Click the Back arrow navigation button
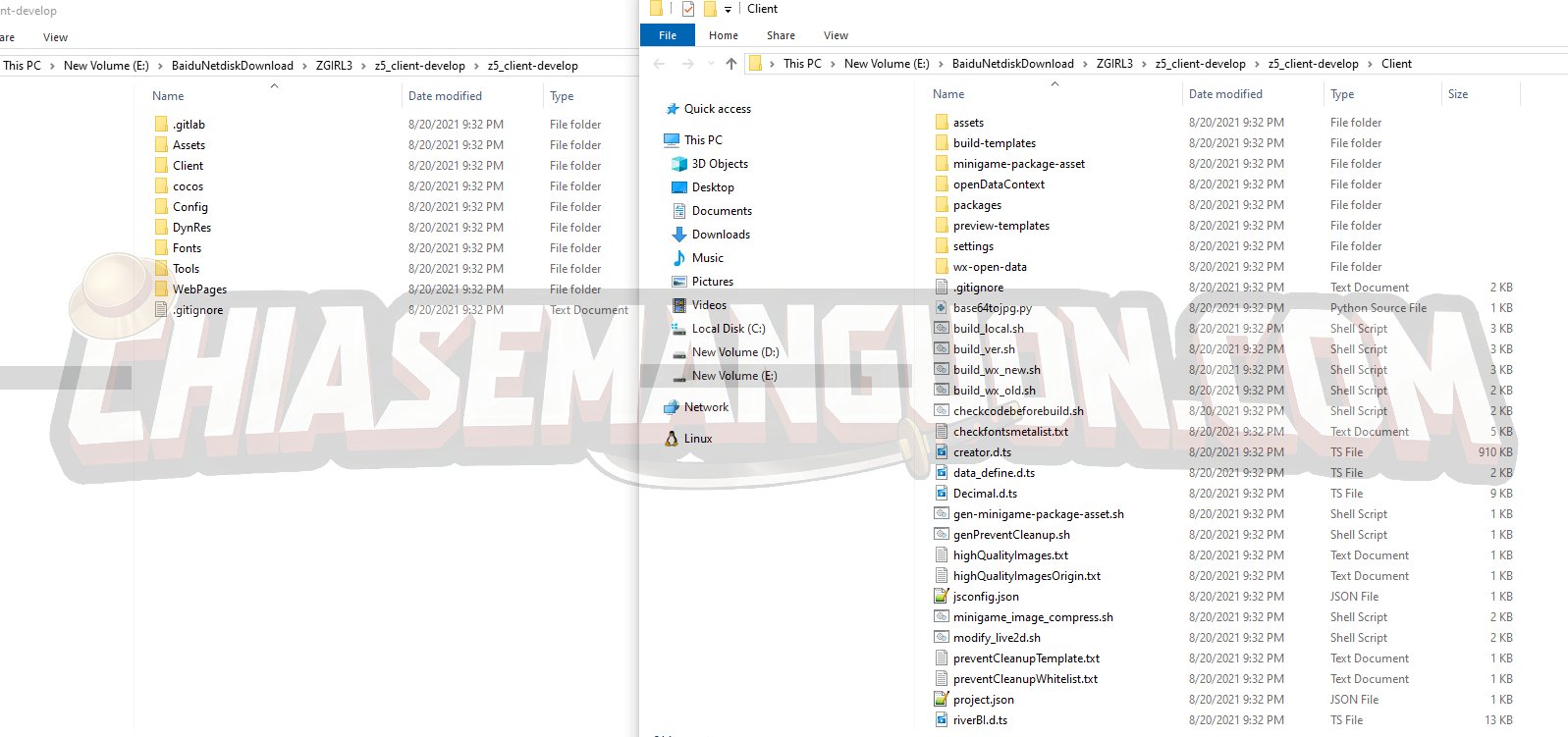The height and width of the screenshot is (737, 1568). tap(659, 64)
